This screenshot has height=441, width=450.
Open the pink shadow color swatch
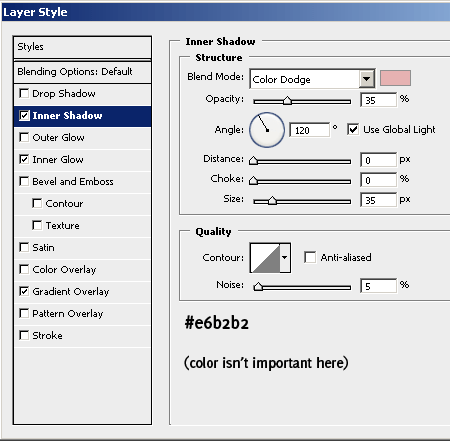pyautogui.click(x=395, y=78)
